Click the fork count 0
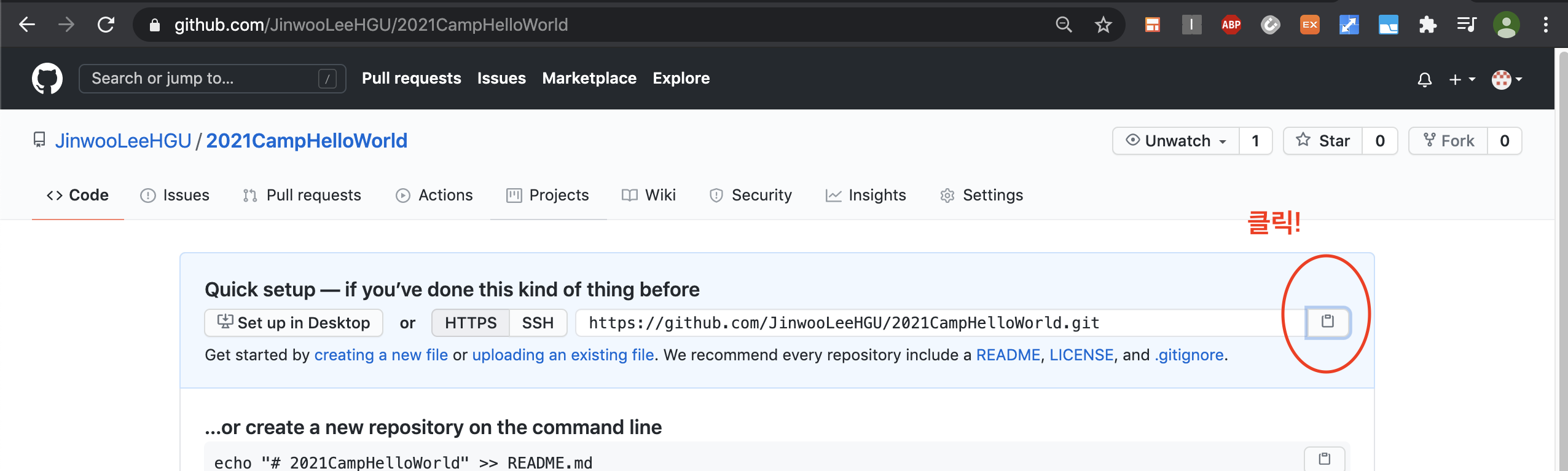Viewport: 1568px width, 471px height. pos(1505,141)
